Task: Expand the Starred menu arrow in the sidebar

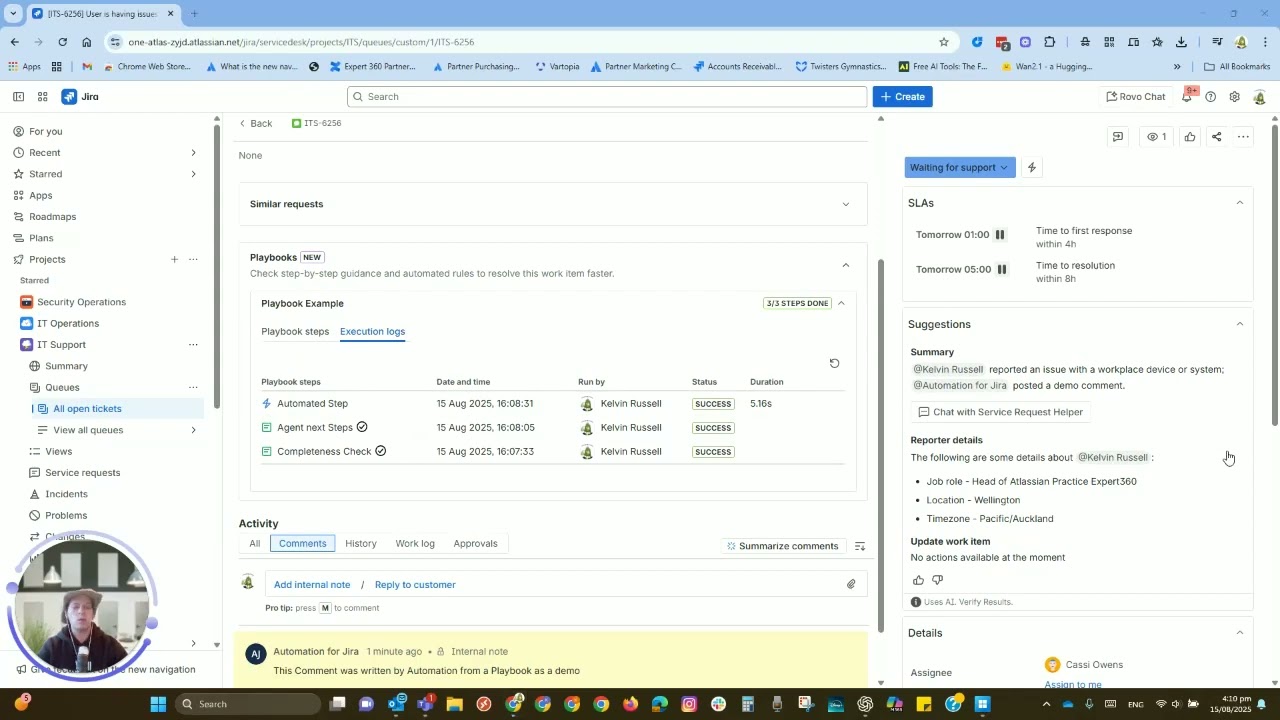Action: (193, 174)
